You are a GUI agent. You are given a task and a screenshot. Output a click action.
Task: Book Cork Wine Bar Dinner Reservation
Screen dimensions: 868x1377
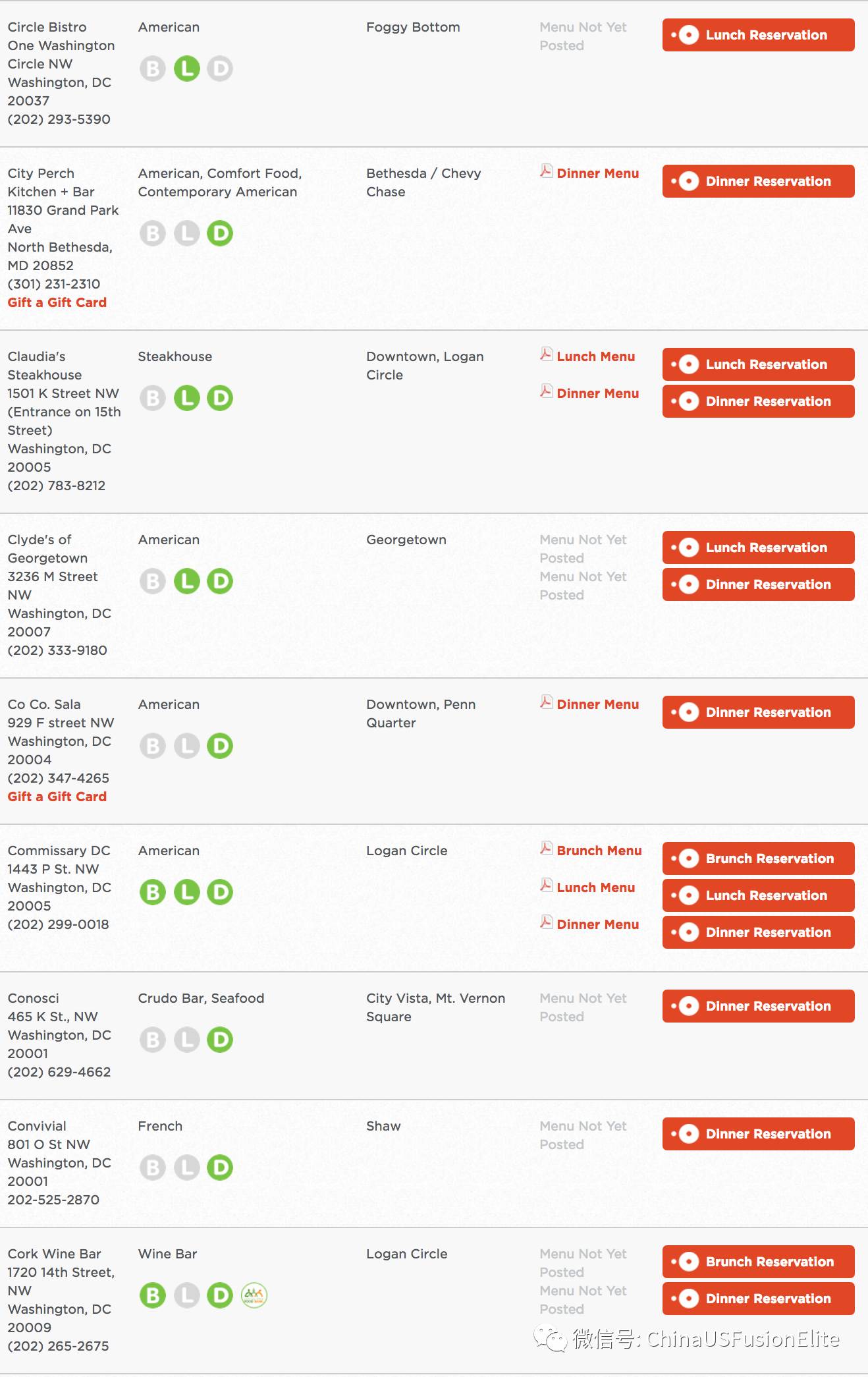pos(758,1299)
